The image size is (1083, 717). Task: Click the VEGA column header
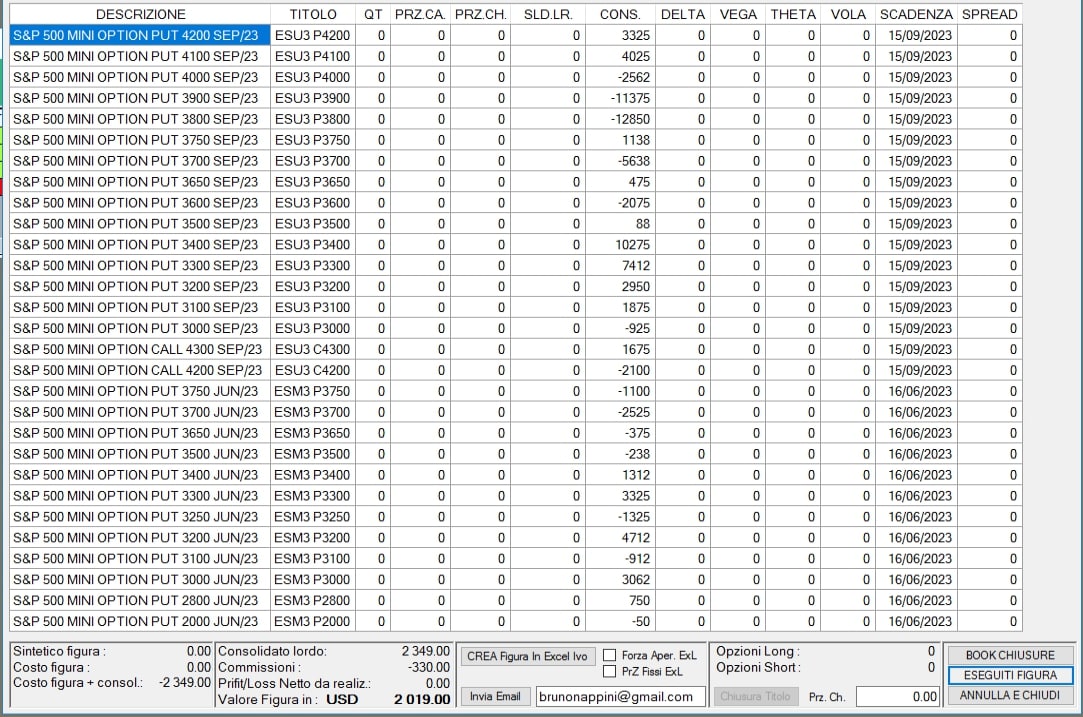738,15
